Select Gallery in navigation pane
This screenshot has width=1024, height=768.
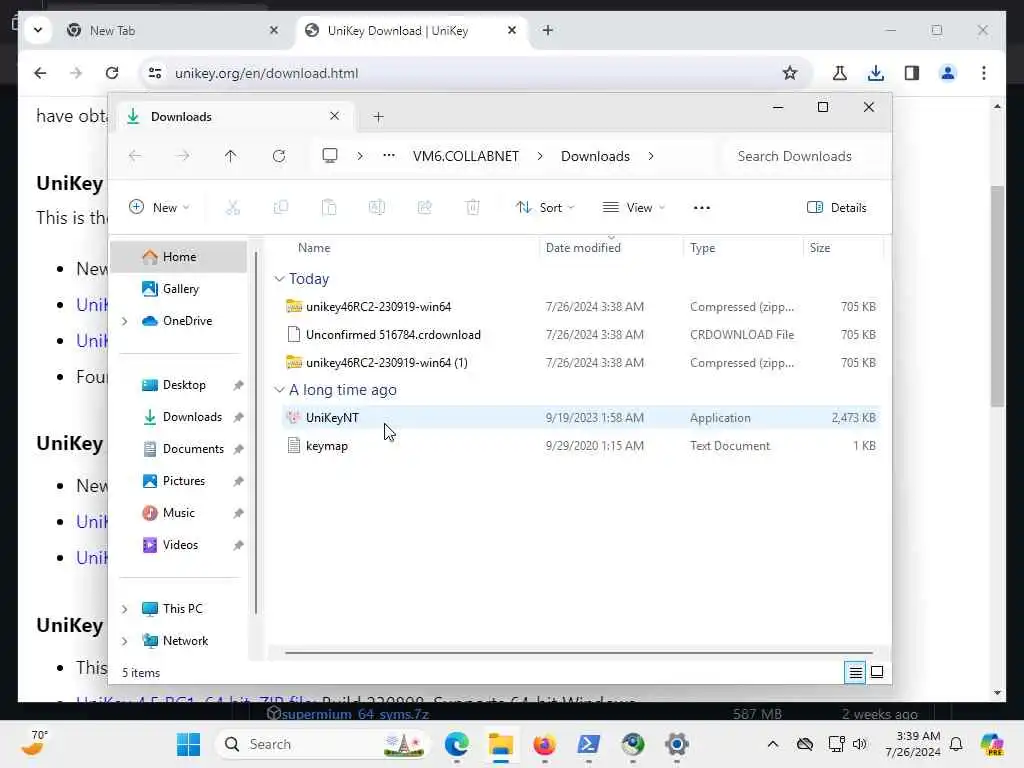(x=179, y=289)
